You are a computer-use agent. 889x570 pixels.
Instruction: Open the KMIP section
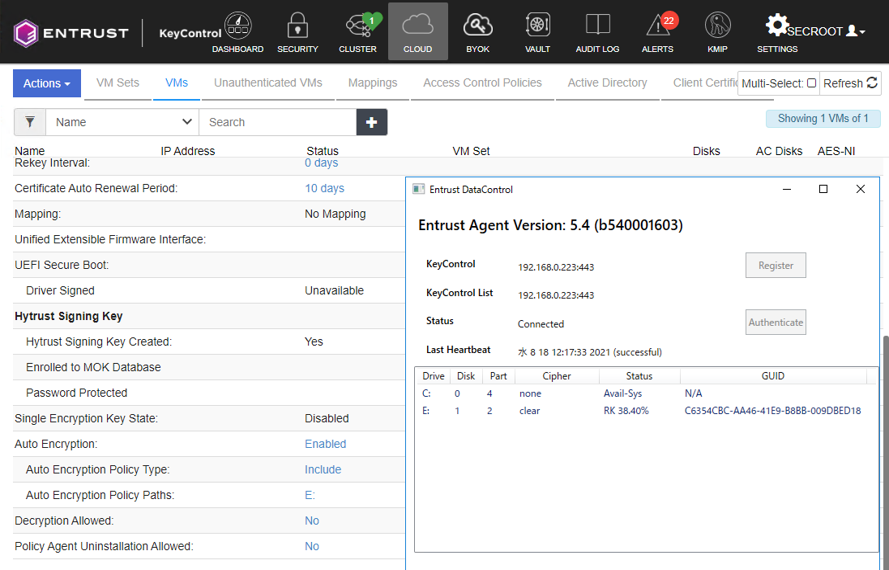(717, 32)
